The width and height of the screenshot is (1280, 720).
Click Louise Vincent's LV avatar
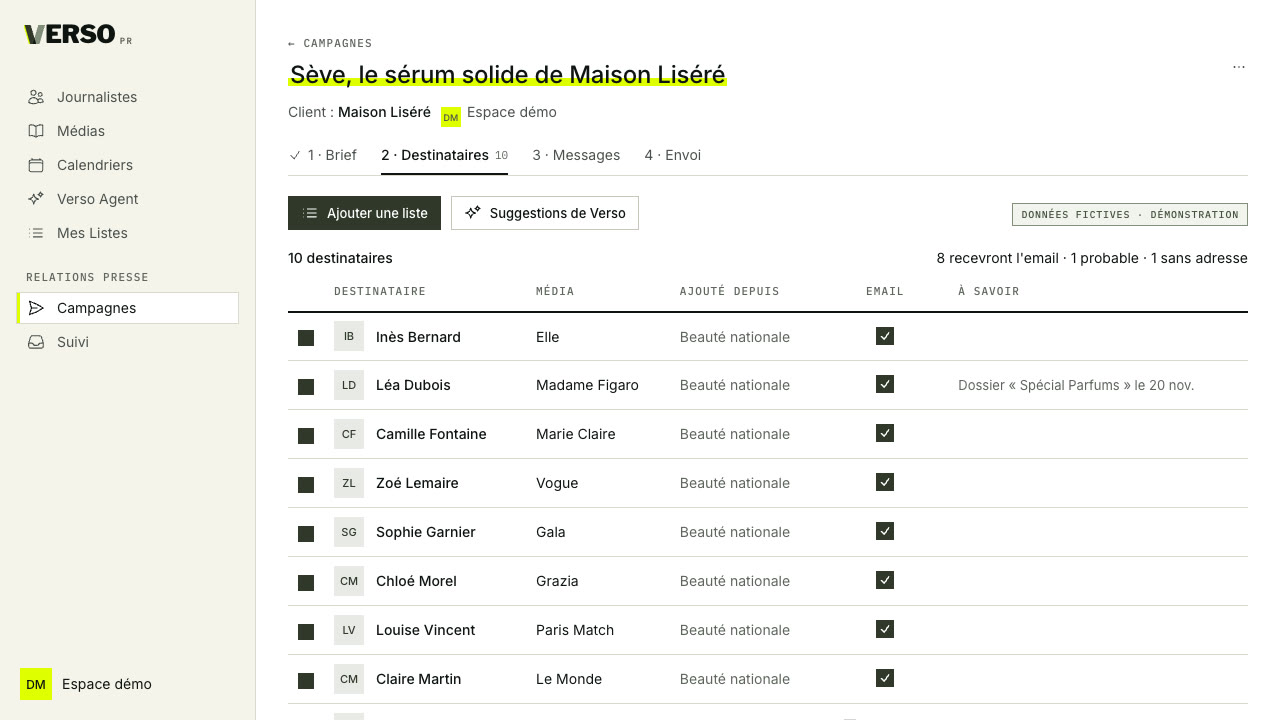349,630
